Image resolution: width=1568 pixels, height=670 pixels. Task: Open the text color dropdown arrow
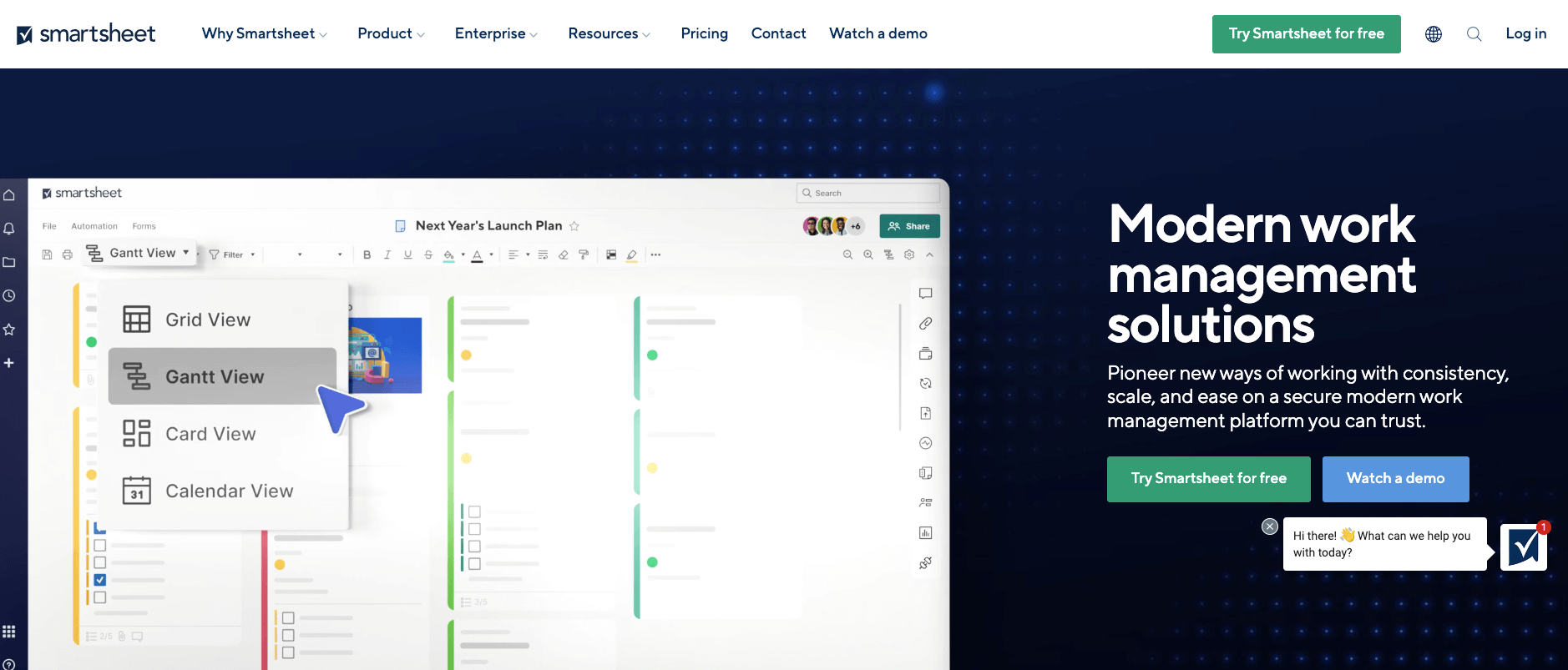(491, 254)
